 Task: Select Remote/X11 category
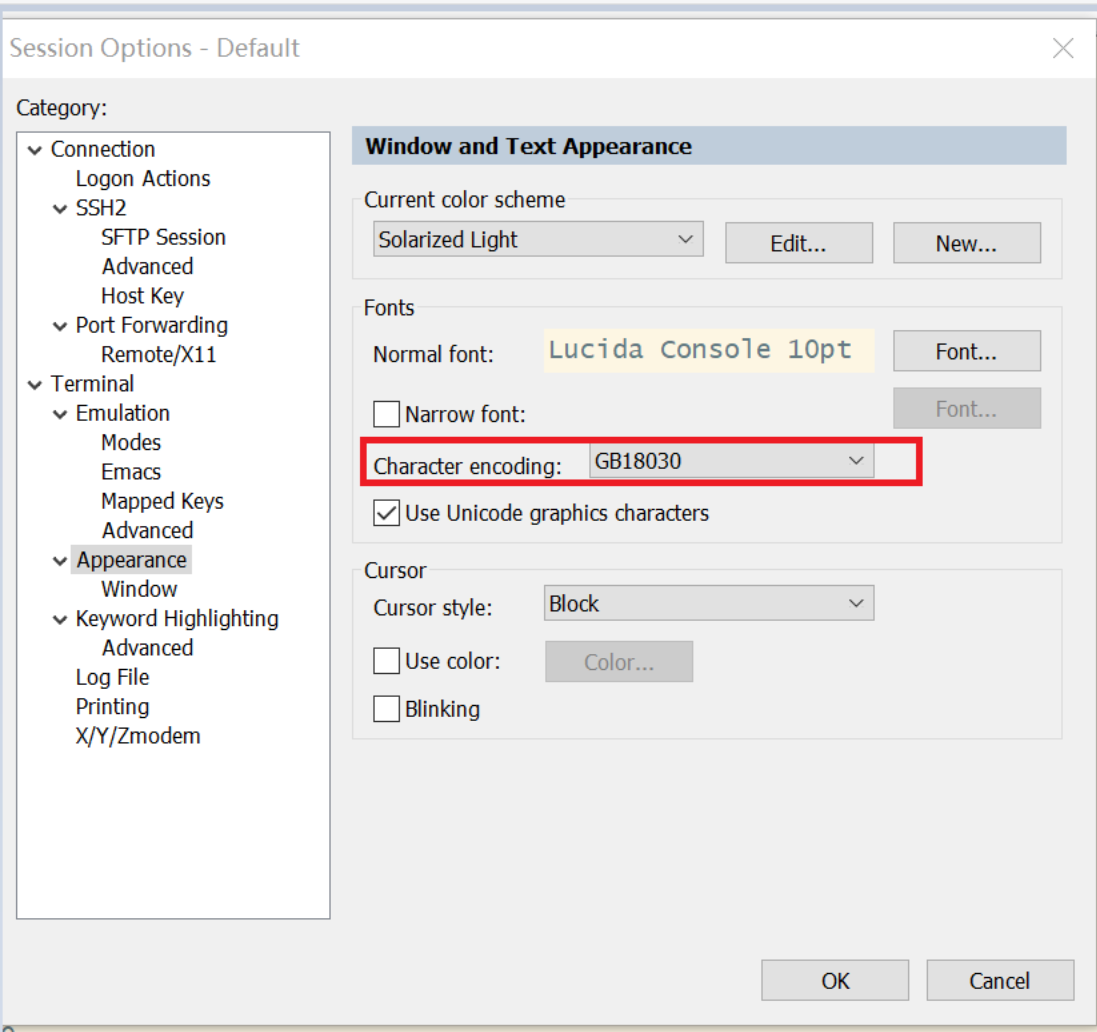[158, 355]
